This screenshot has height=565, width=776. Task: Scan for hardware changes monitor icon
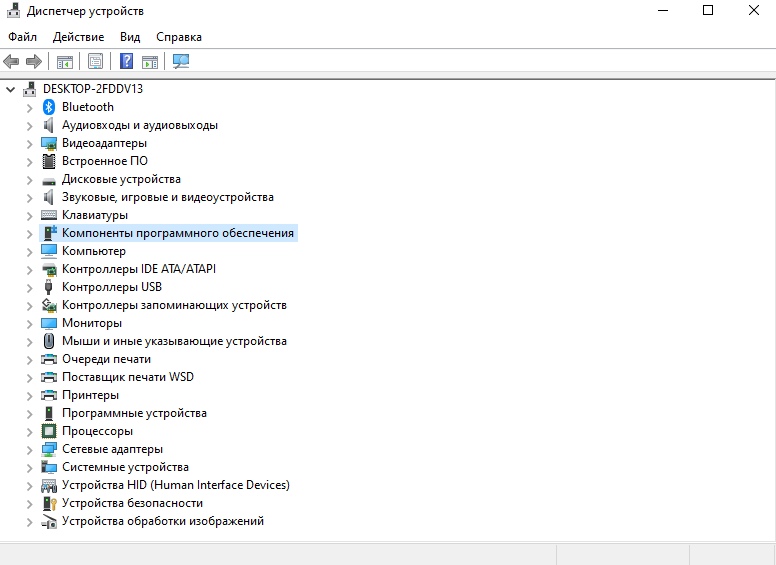coord(181,61)
